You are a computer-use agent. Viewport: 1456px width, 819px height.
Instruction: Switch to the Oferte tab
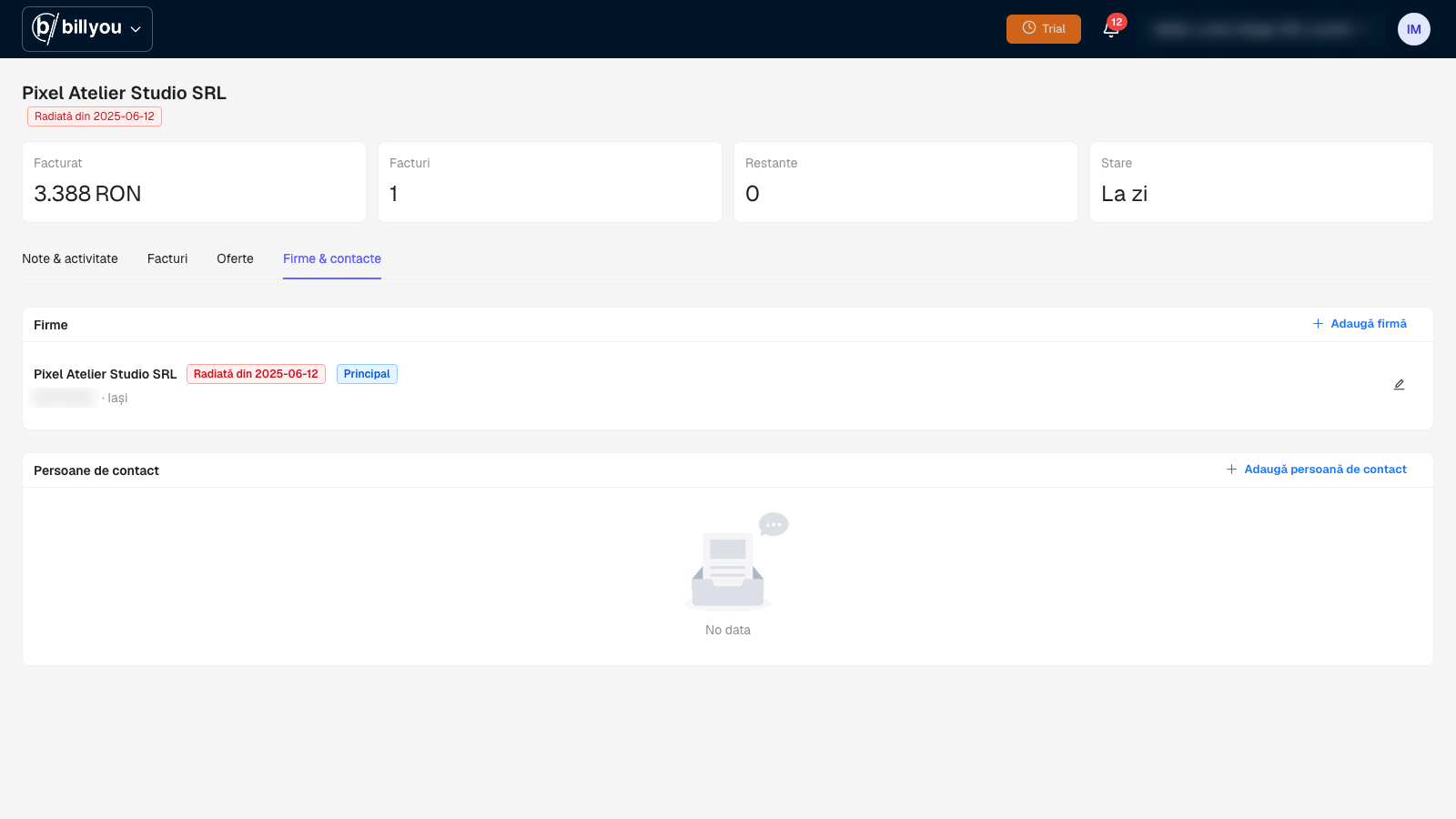click(235, 258)
